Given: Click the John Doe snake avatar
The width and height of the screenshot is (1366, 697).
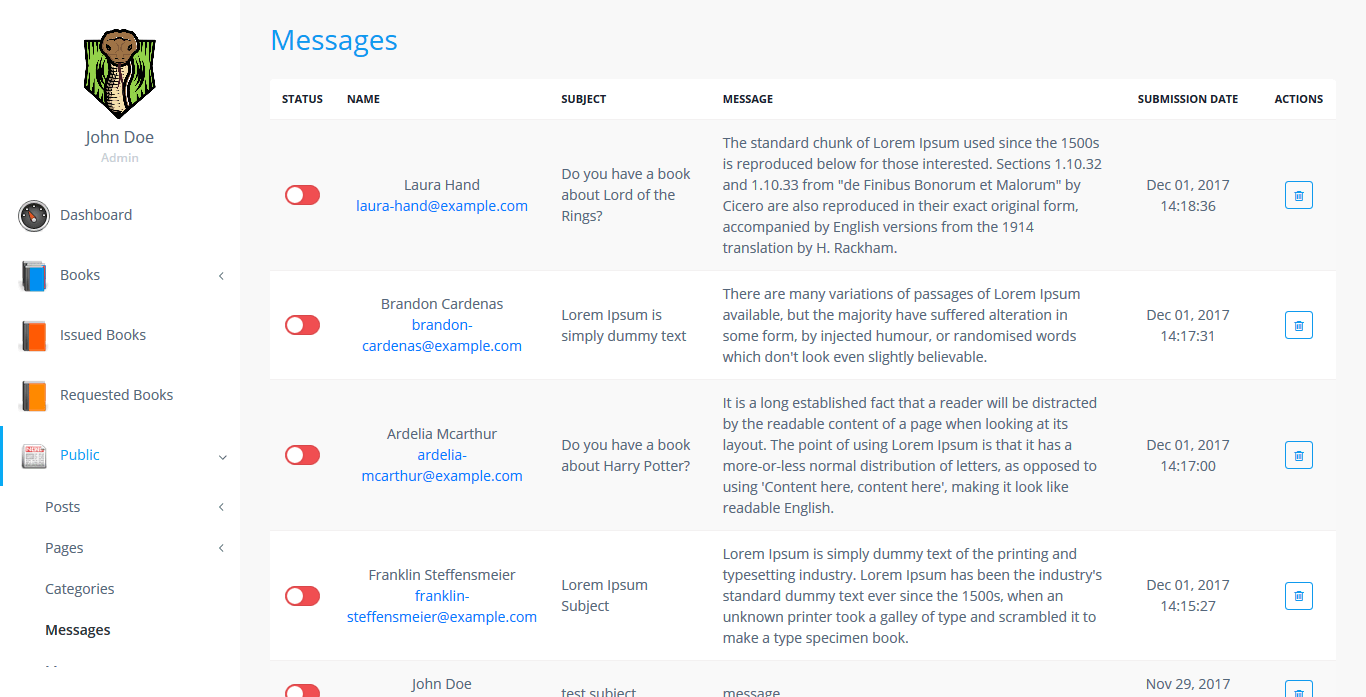Looking at the screenshot, I should click(x=119, y=74).
